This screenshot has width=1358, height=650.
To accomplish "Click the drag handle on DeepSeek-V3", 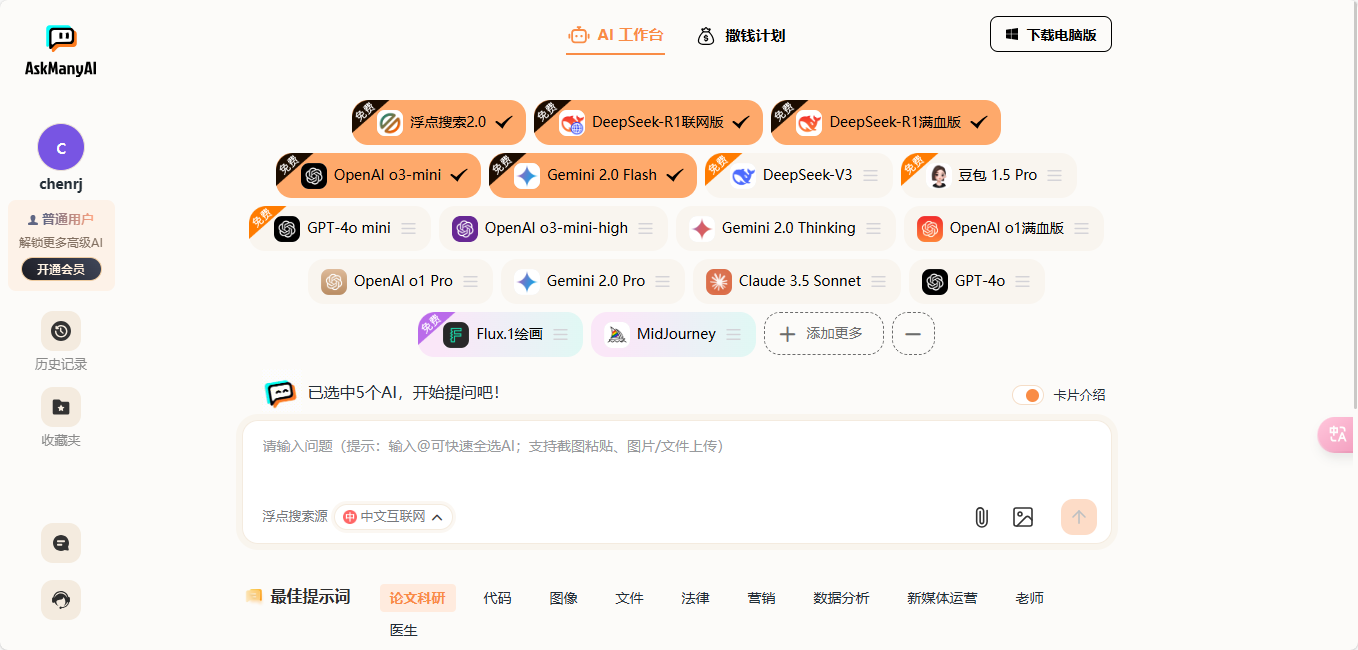I will (x=871, y=175).
